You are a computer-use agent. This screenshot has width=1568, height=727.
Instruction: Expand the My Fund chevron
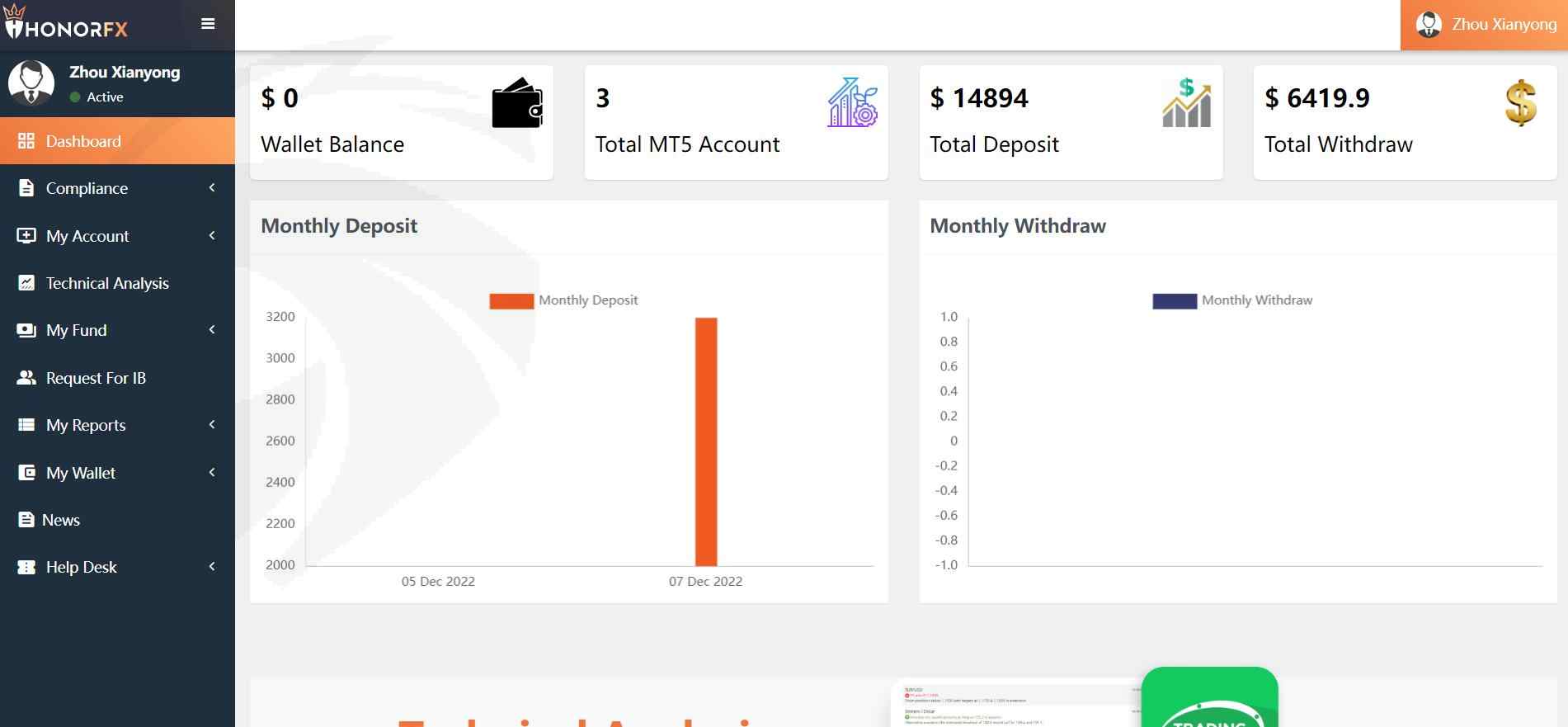[212, 330]
